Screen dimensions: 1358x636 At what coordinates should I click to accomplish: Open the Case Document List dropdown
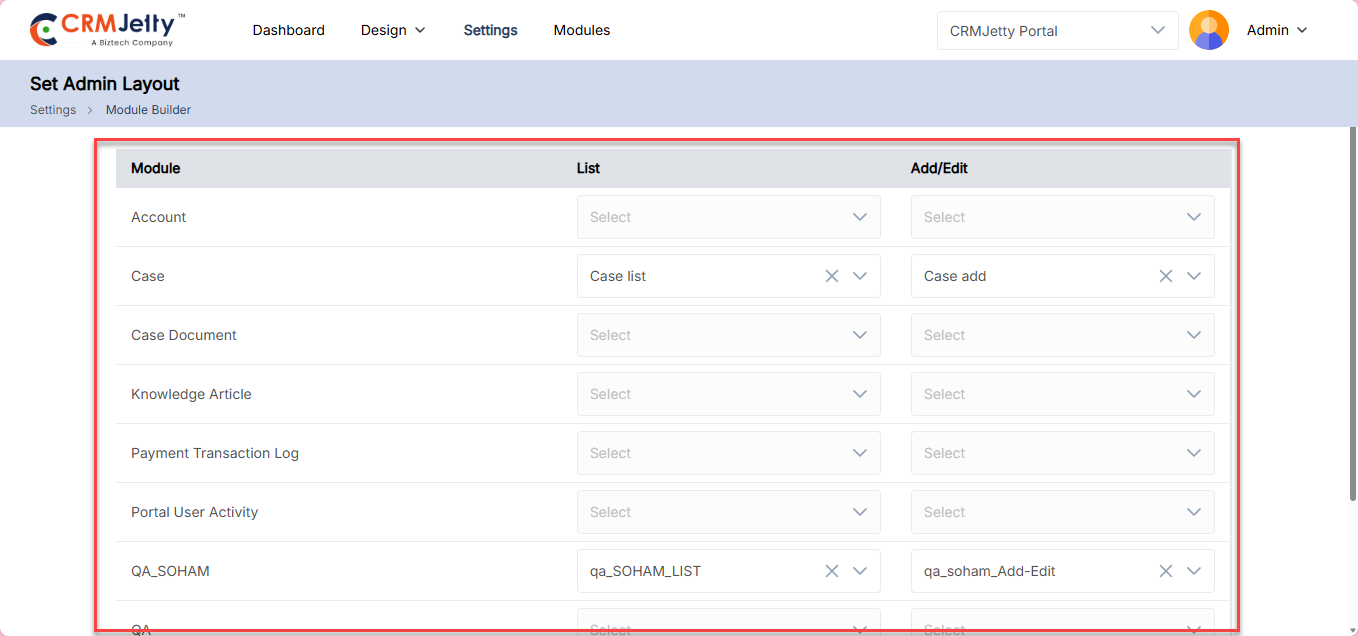point(727,335)
